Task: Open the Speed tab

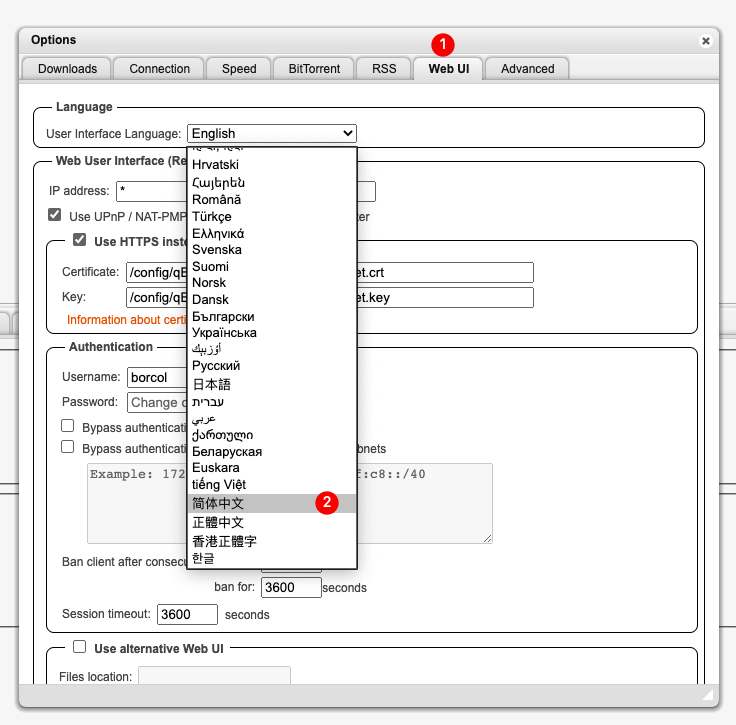Action: (x=239, y=69)
